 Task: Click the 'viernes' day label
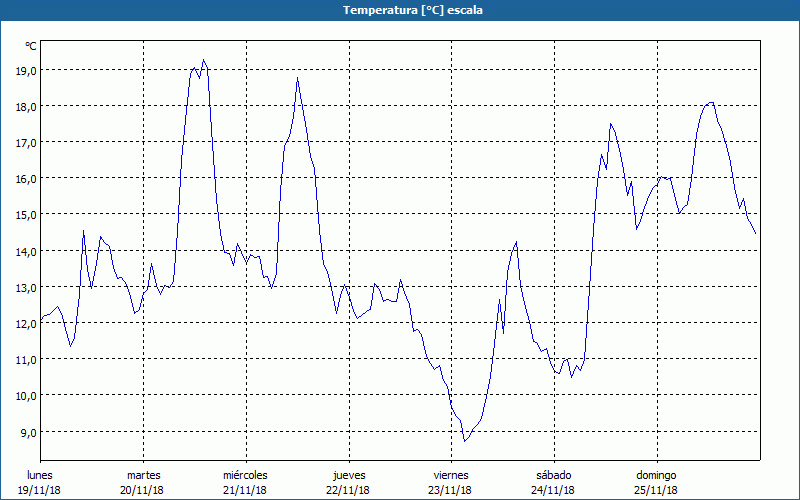[451, 475]
